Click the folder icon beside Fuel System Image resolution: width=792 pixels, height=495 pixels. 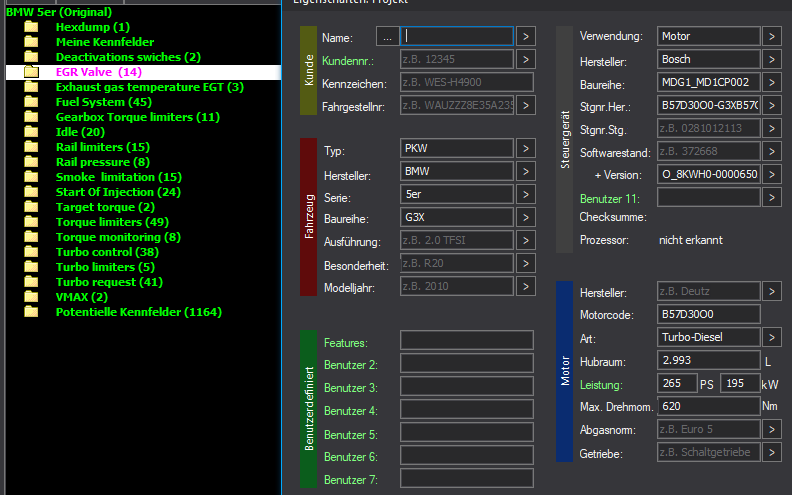point(31,102)
